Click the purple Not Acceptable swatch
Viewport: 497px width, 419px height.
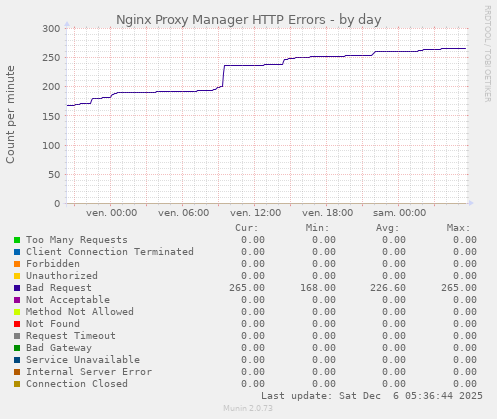(x=17, y=300)
